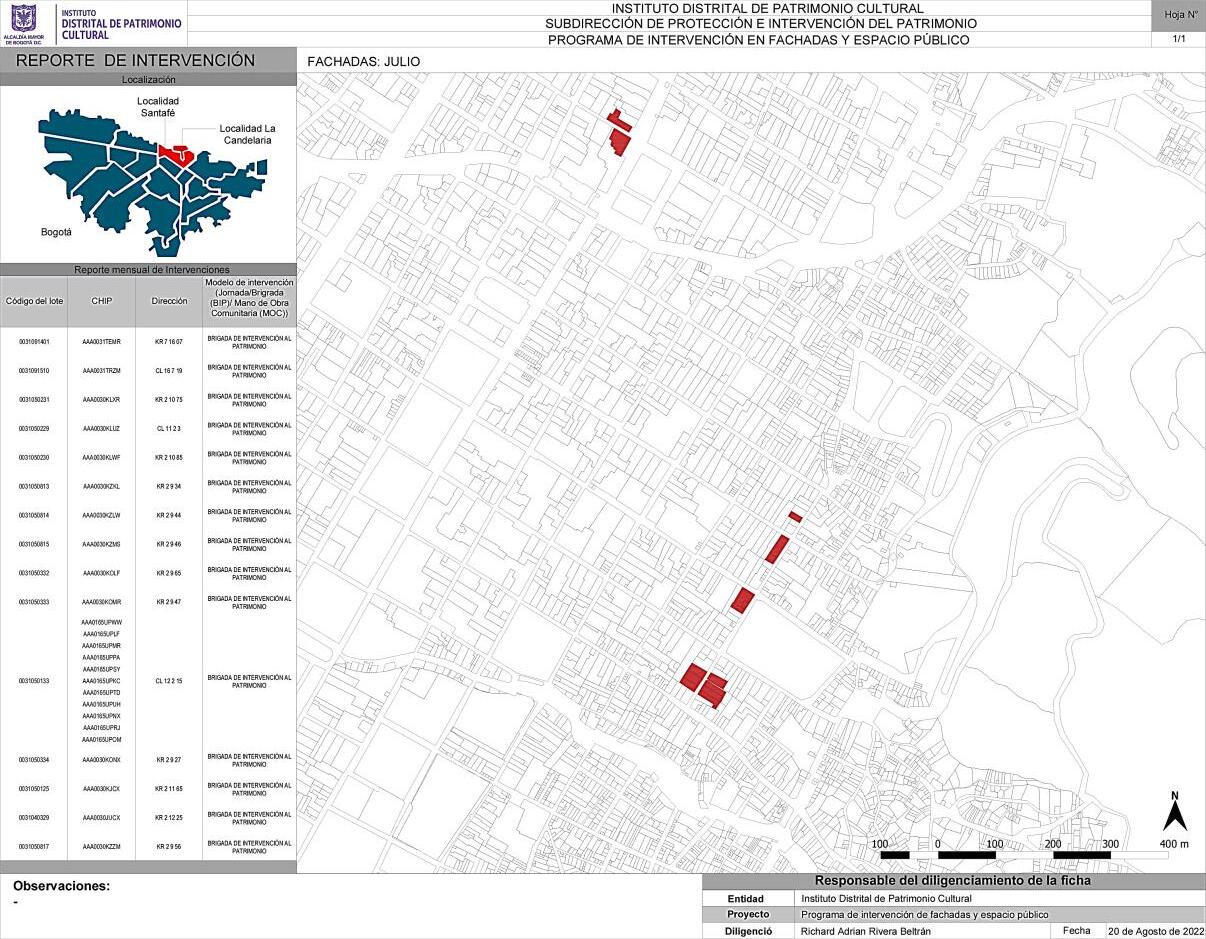Click CHIP value AAA0030KZLW
The image size is (1206, 939).
[101, 516]
